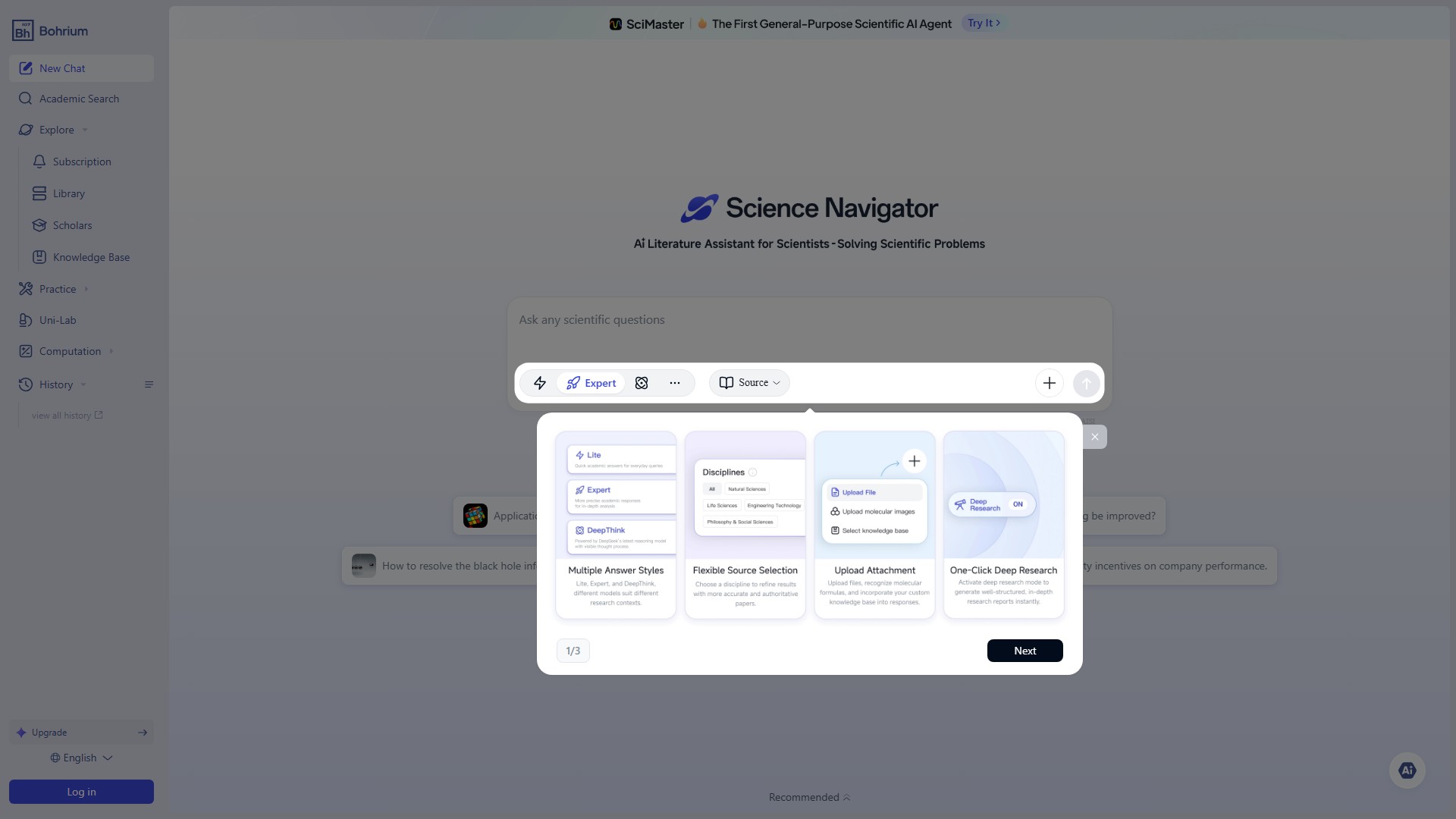
Task: Click the Flexible Source Selection card
Action: (745, 525)
